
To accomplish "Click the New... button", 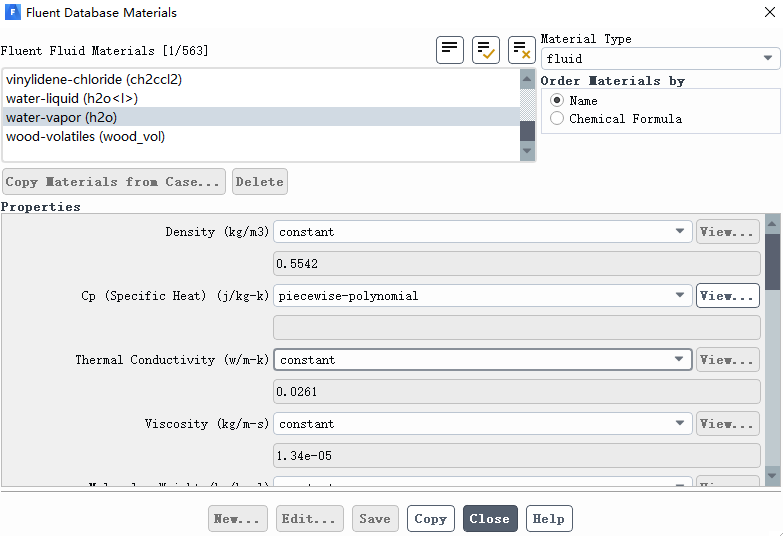I will pyautogui.click(x=238, y=519).
